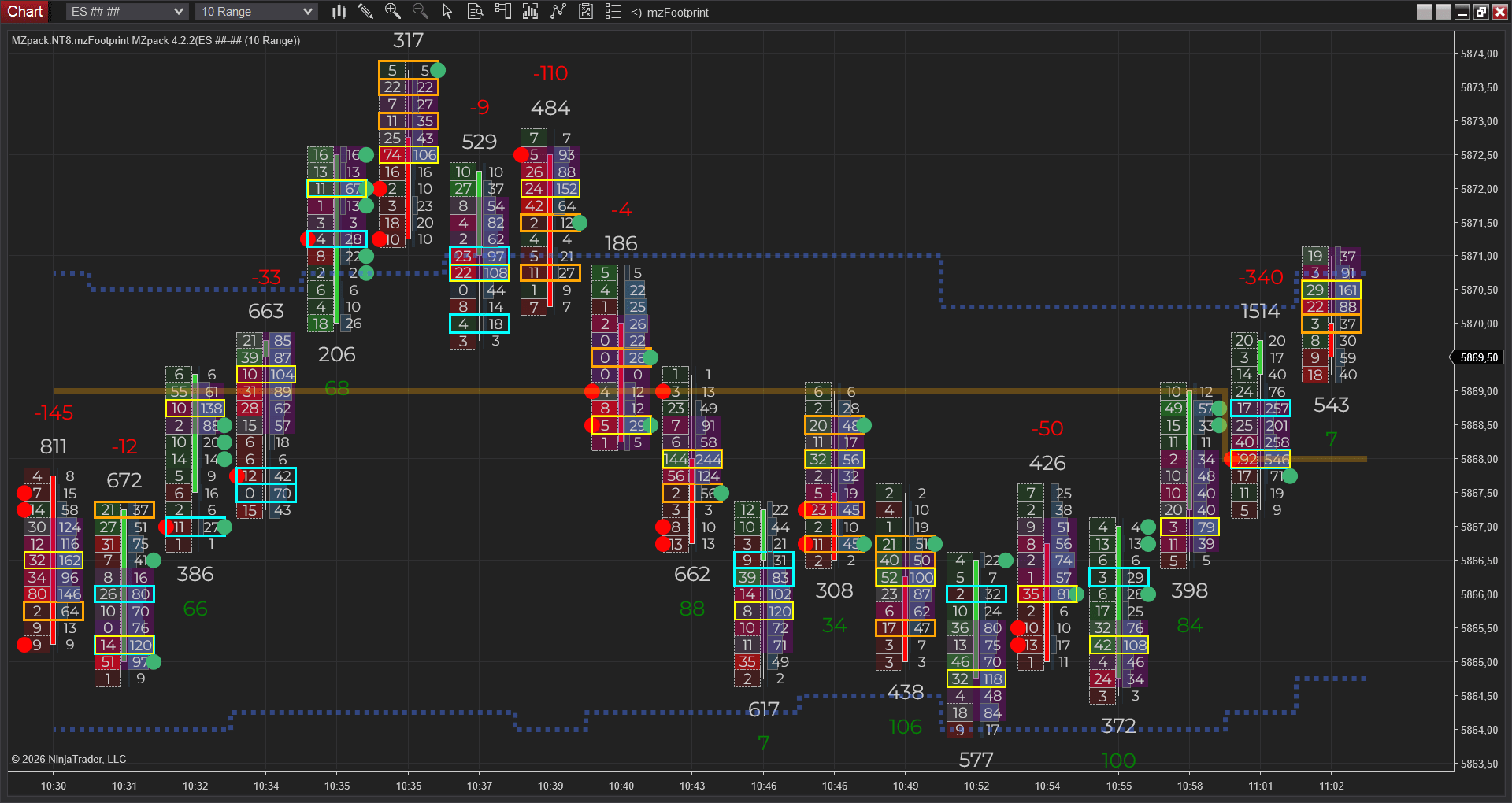Click the bar volume total 1514
The image size is (1512, 803).
coord(1260,312)
